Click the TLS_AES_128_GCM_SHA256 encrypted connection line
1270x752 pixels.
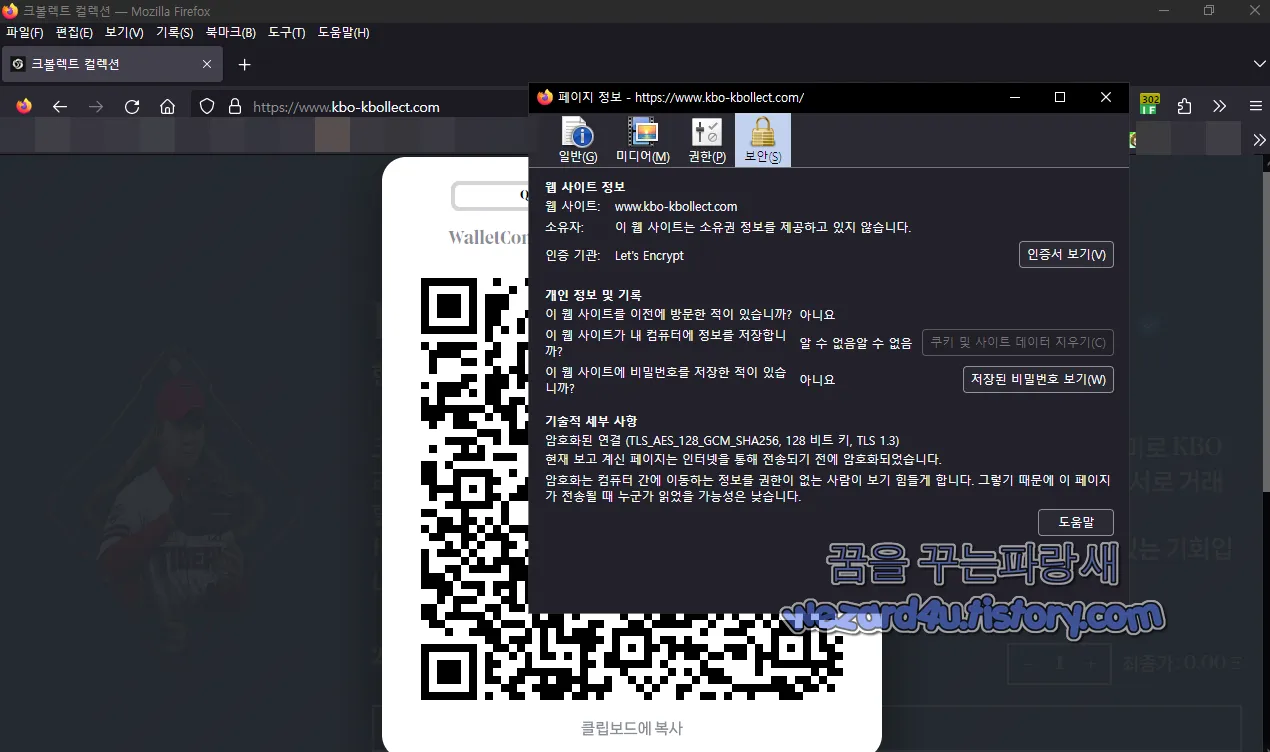[722, 441]
